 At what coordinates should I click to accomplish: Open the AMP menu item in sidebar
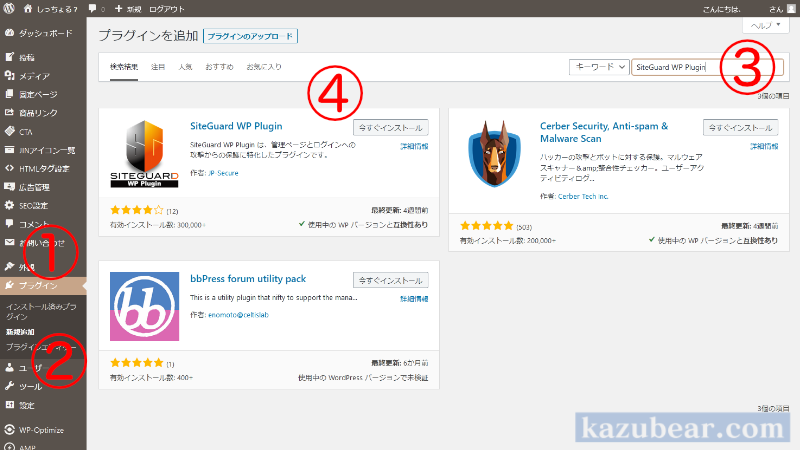pos(28,447)
